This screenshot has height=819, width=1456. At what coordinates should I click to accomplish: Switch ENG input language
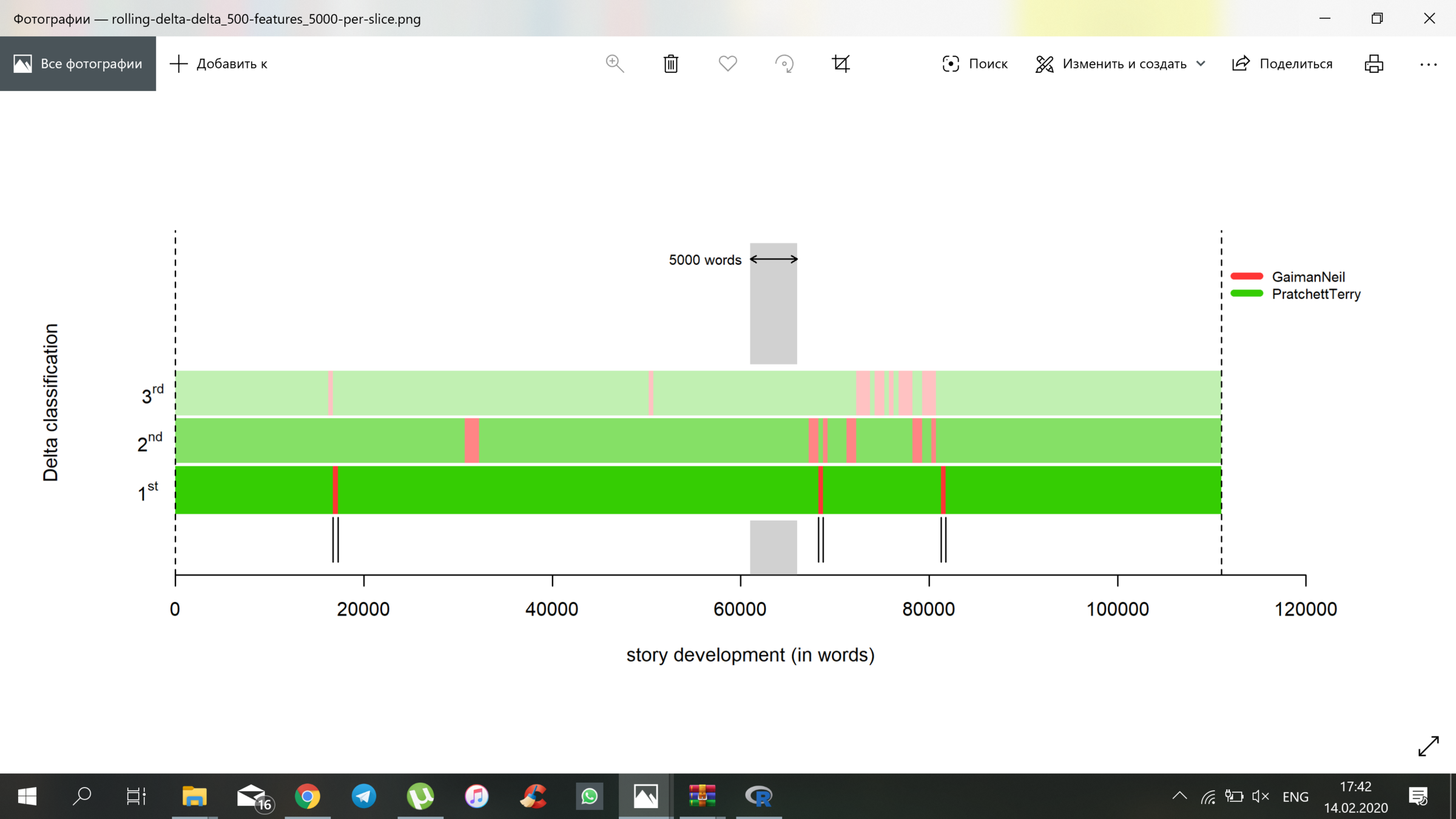point(1295,797)
